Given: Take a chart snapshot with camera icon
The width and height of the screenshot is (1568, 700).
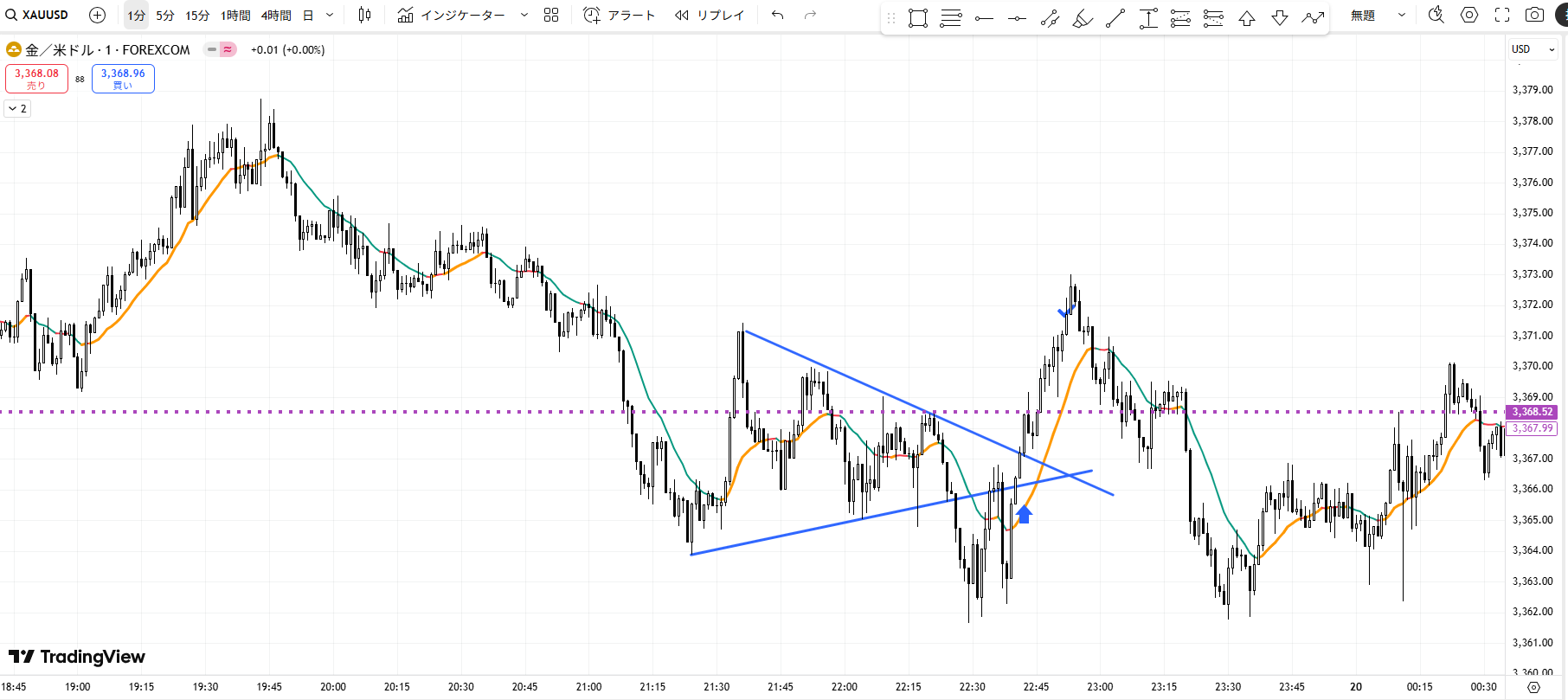Looking at the screenshot, I should coord(1534,15).
